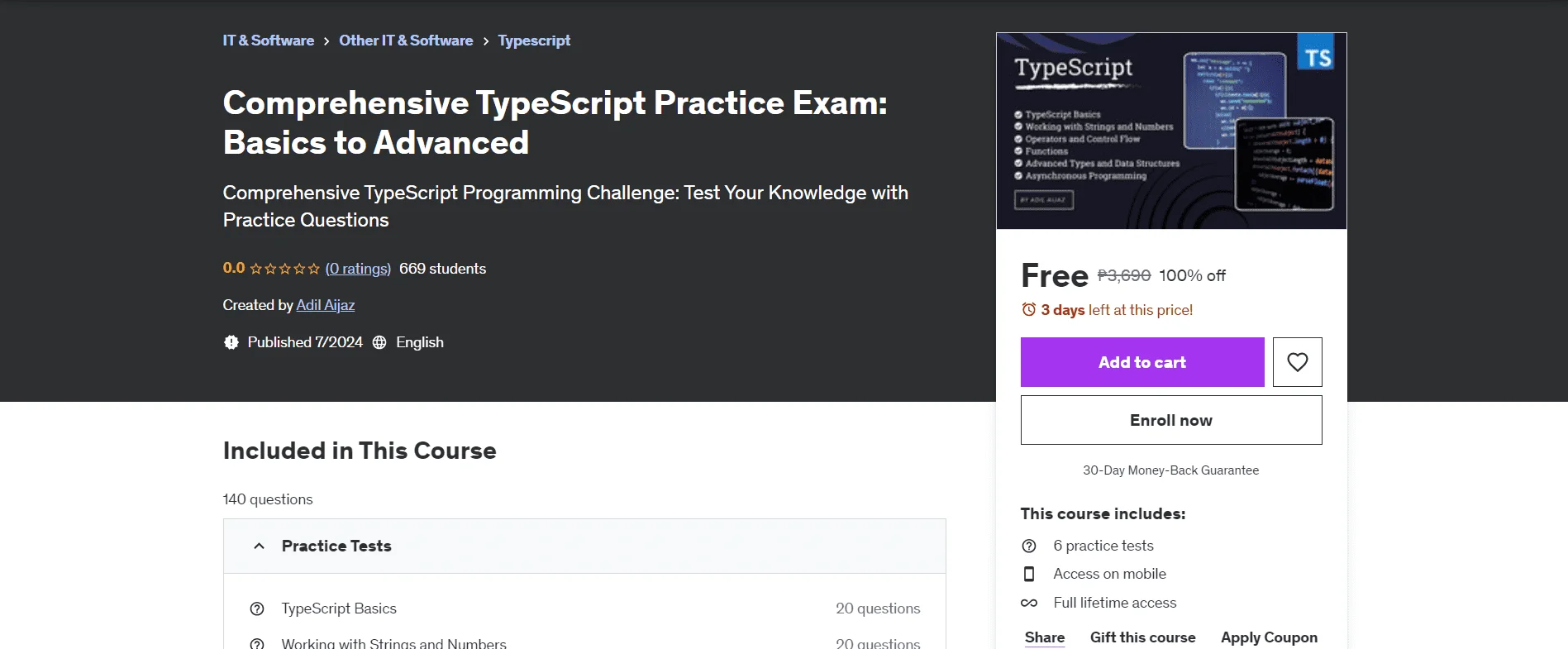
Task: Add the course to cart
Action: click(1142, 362)
